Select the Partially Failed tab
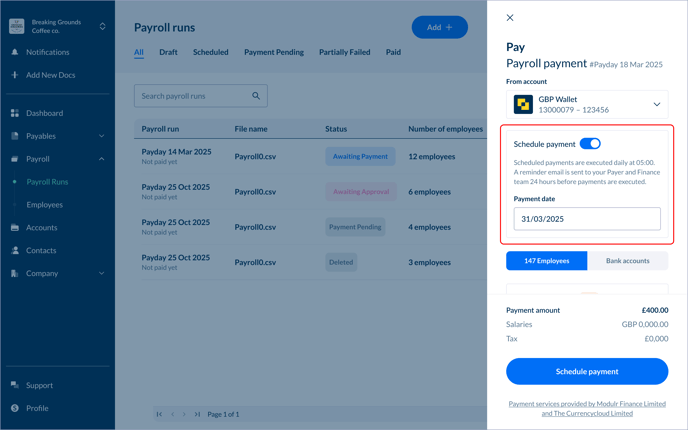 [344, 52]
